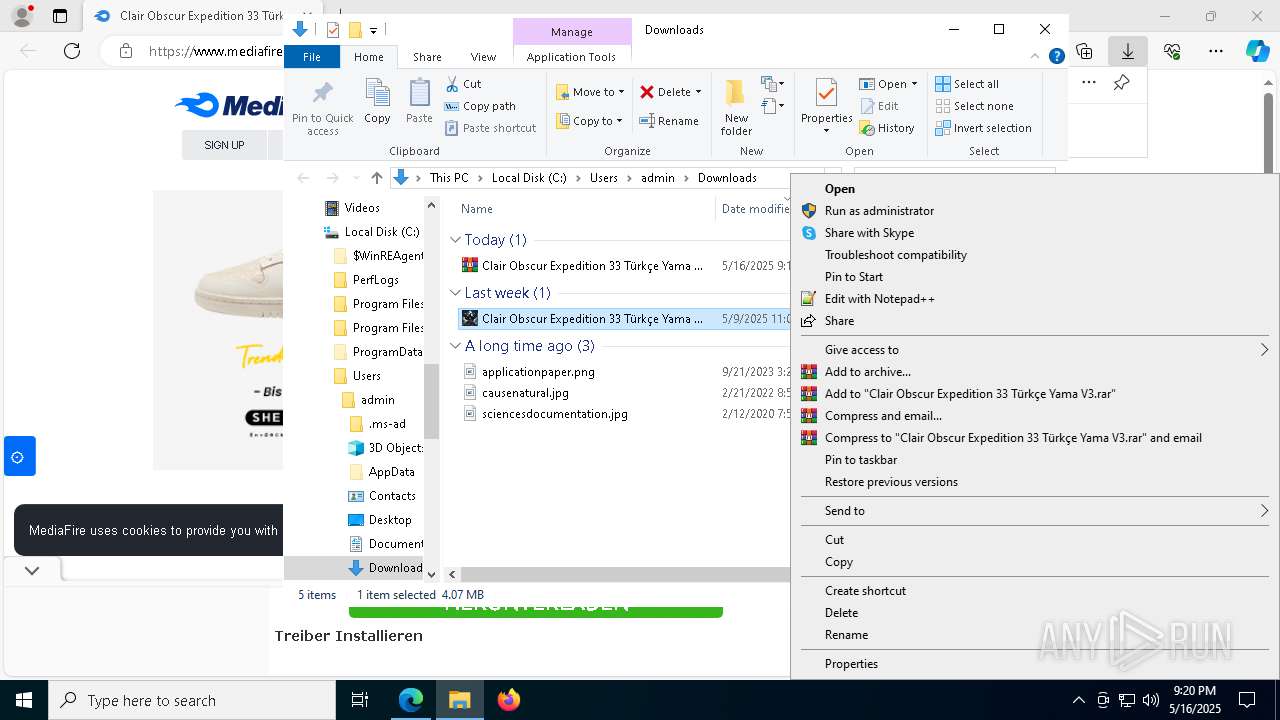Collapse the Last week group
The height and width of the screenshot is (720, 1280).
pos(455,293)
